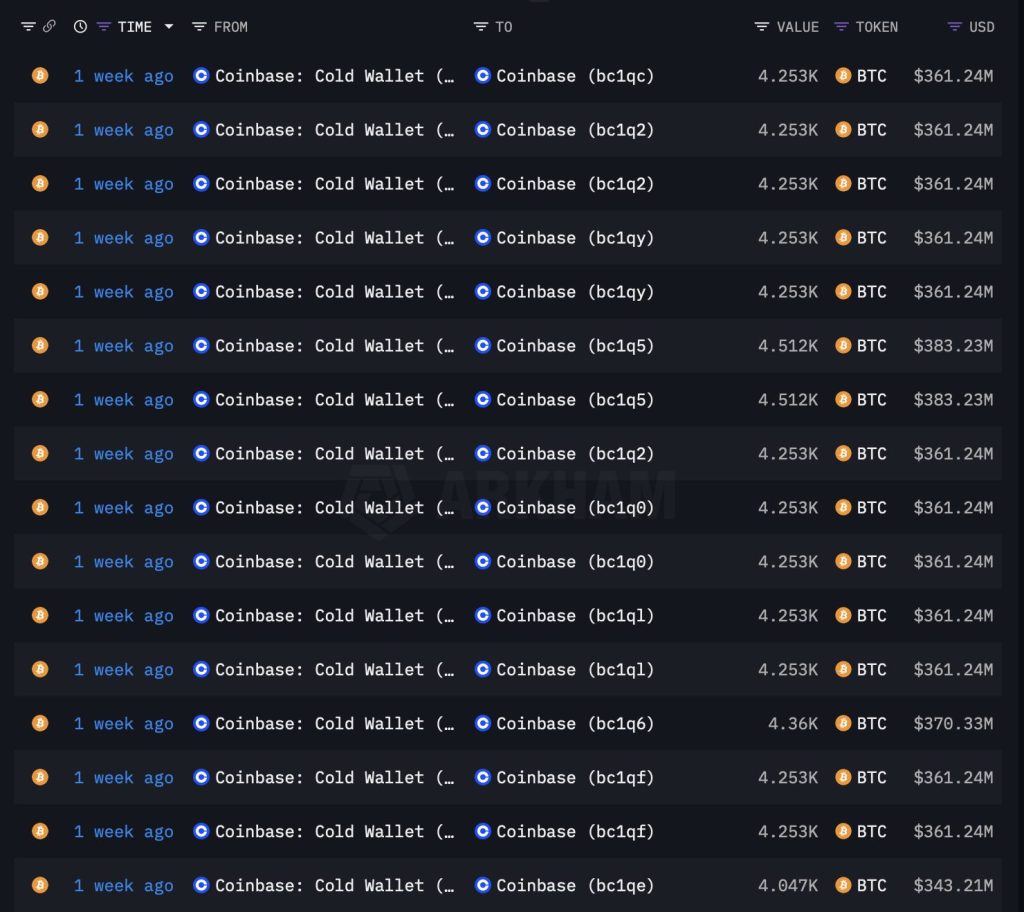Open the '1 week ago' link in the $370.33M row

pos(123,724)
